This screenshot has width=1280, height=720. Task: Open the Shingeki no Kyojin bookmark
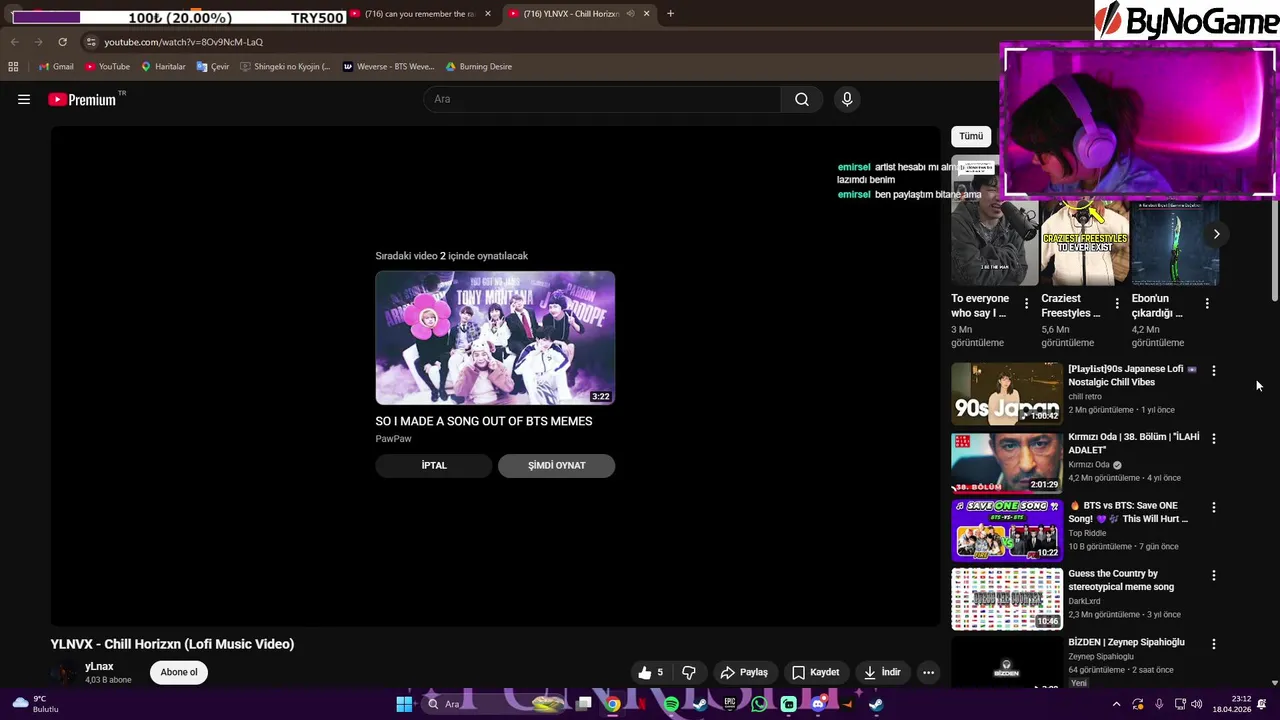click(x=285, y=67)
